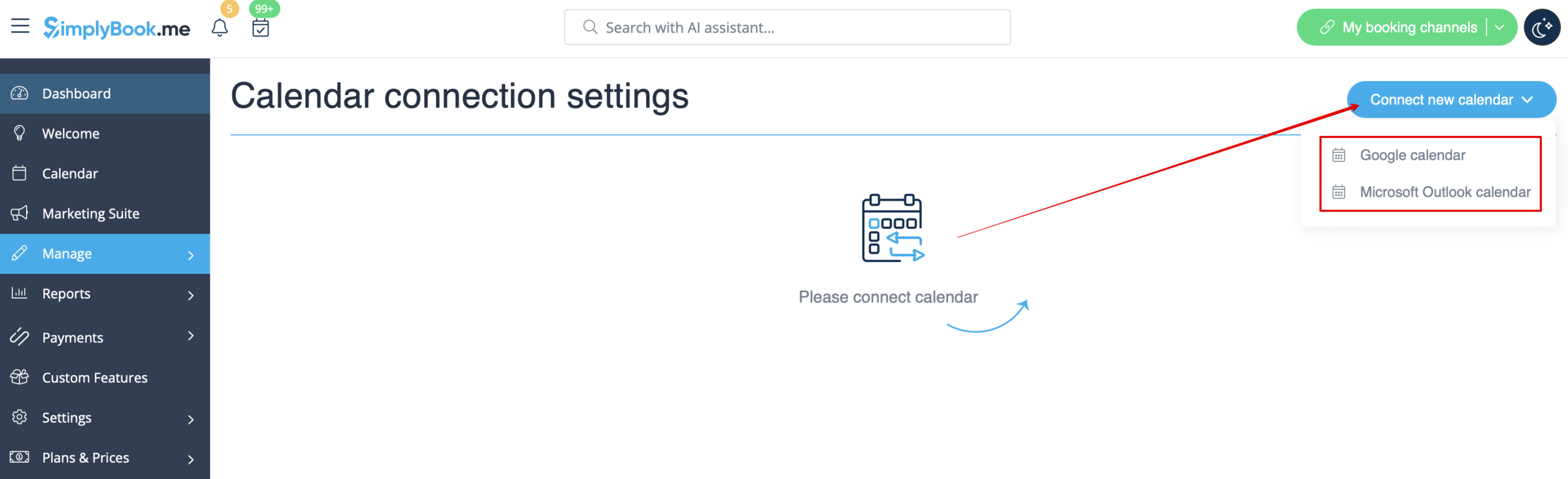Expand the Plans & Prices section
Screen dimensions: 1568x479
tap(190, 457)
